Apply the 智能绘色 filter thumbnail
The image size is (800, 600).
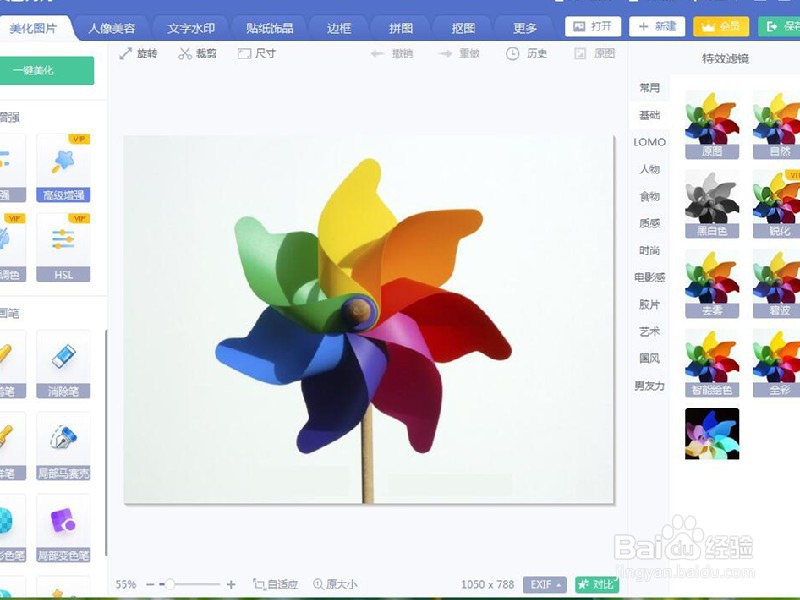(712, 363)
